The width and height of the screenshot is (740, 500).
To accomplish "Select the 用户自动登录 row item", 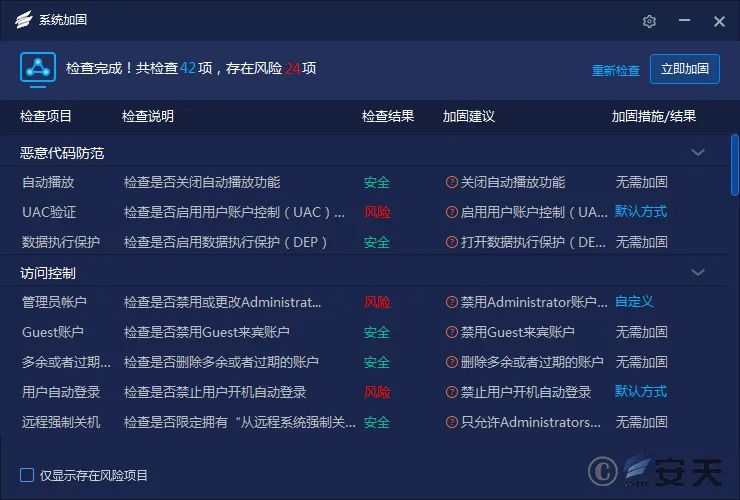I will coord(61,392).
